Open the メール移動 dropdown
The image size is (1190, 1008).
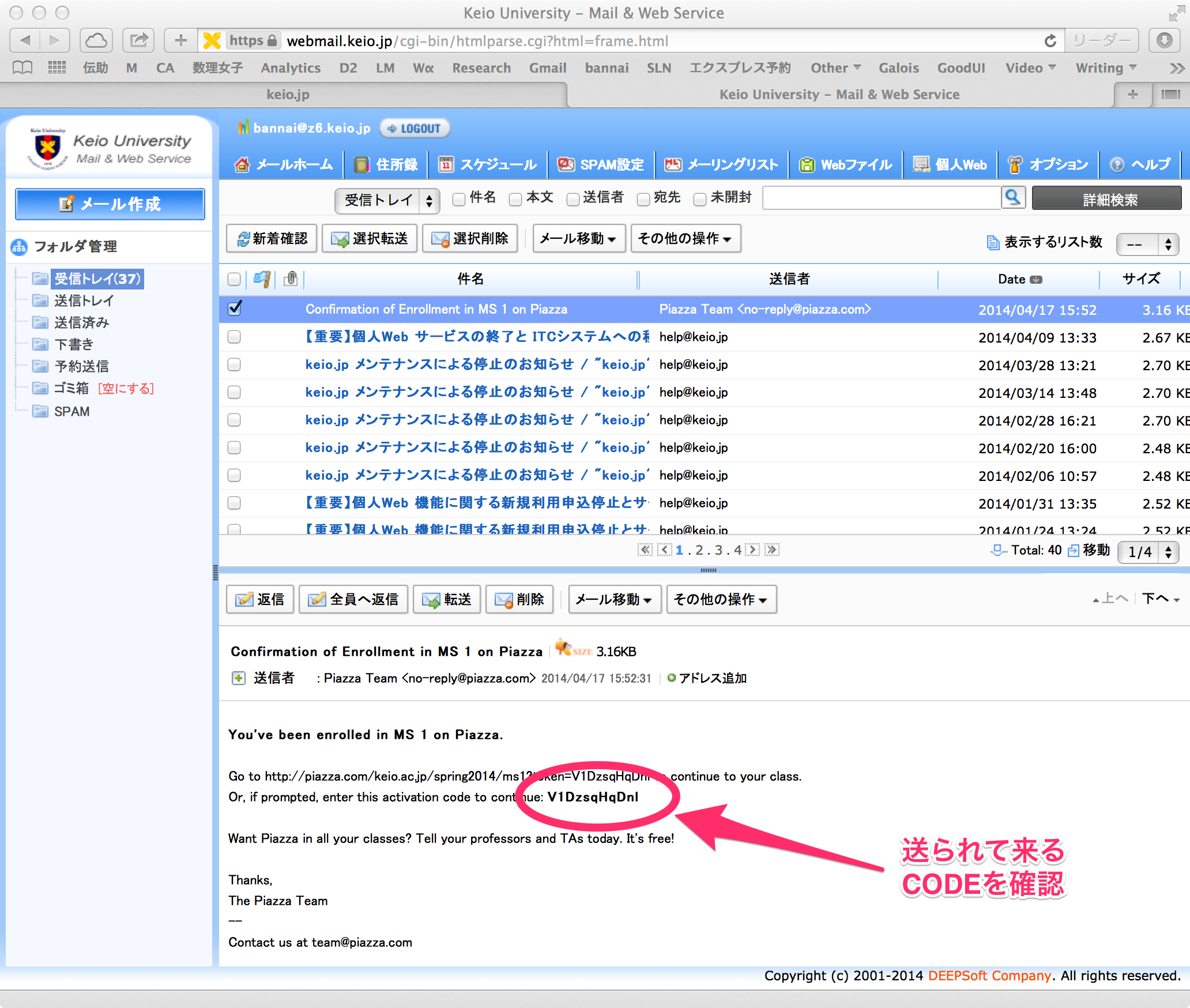point(579,238)
